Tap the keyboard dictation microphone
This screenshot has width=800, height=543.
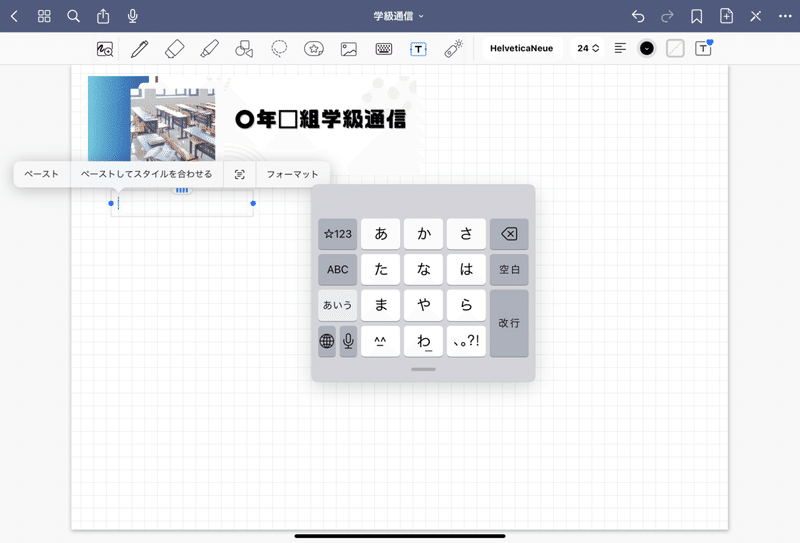click(x=348, y=341)
